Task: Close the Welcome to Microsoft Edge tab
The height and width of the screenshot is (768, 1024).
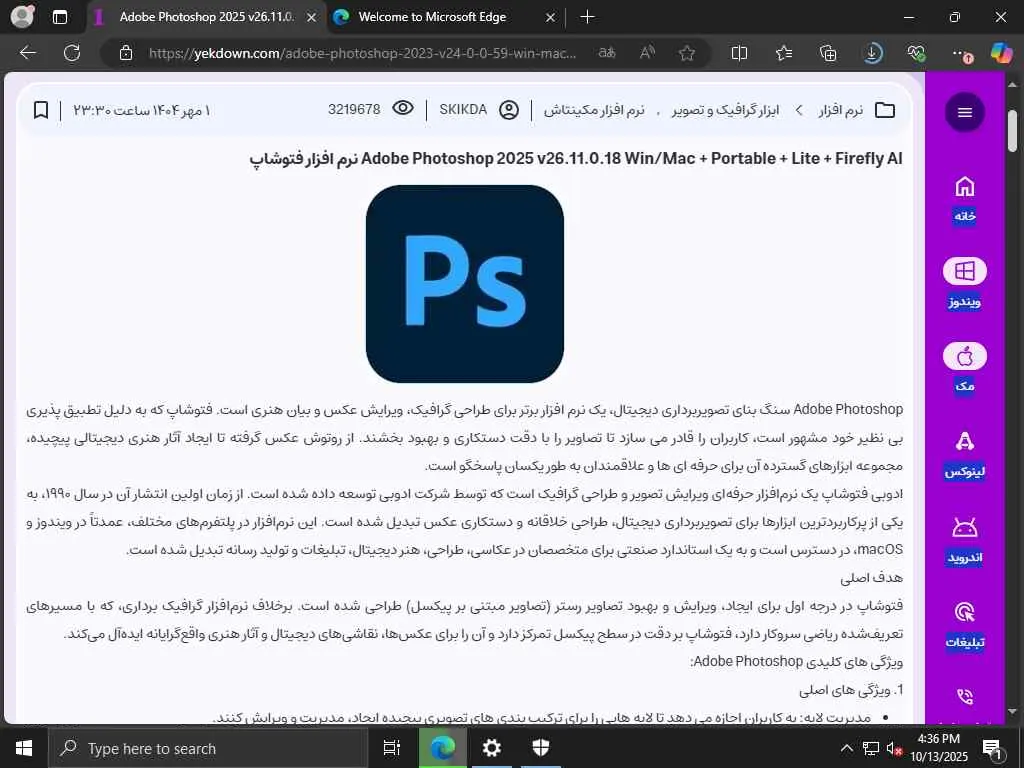Action: click(x=550, y=18)
